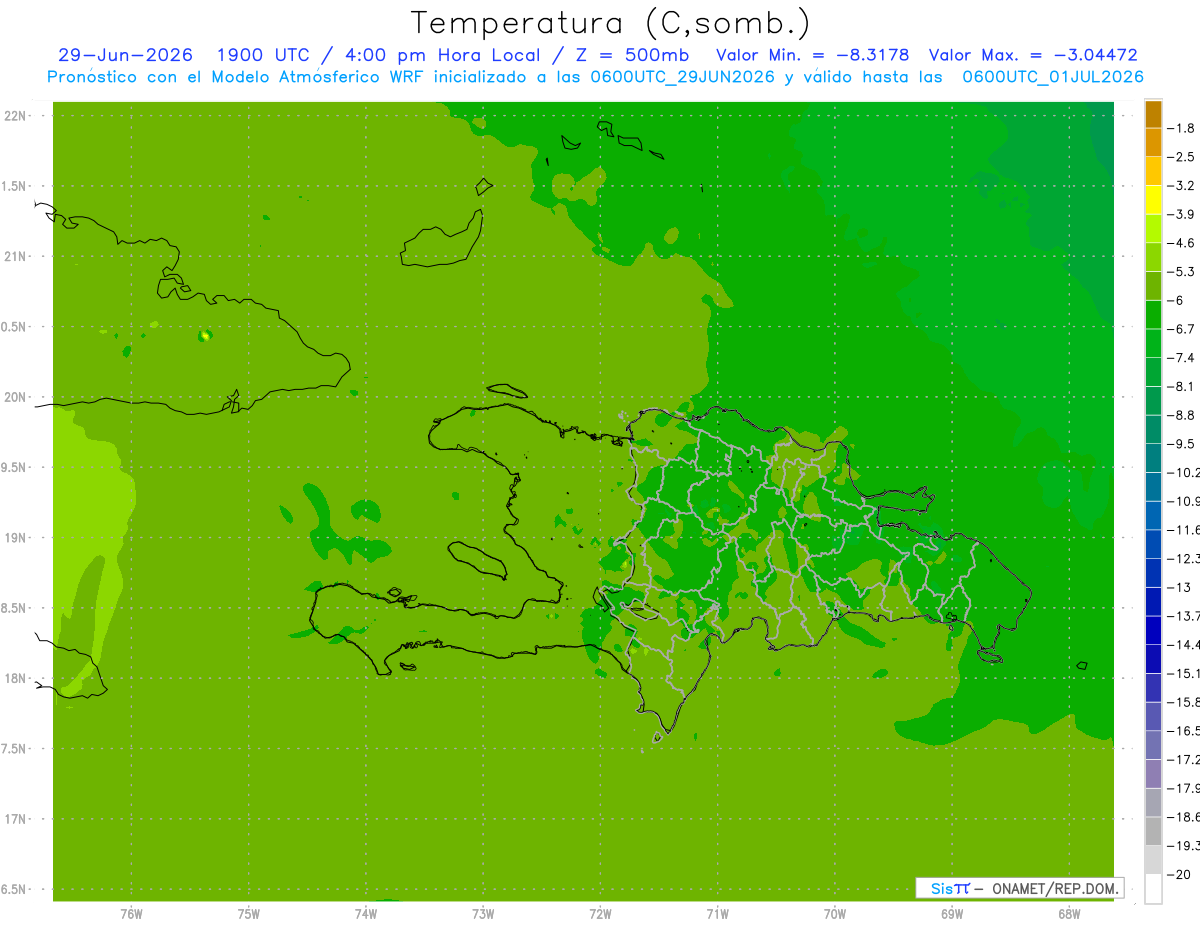Viewport: 1200px width, 927px height.
Task: Click the purple swatch between -17.2 and -17.9
Action: (1153, 774)
